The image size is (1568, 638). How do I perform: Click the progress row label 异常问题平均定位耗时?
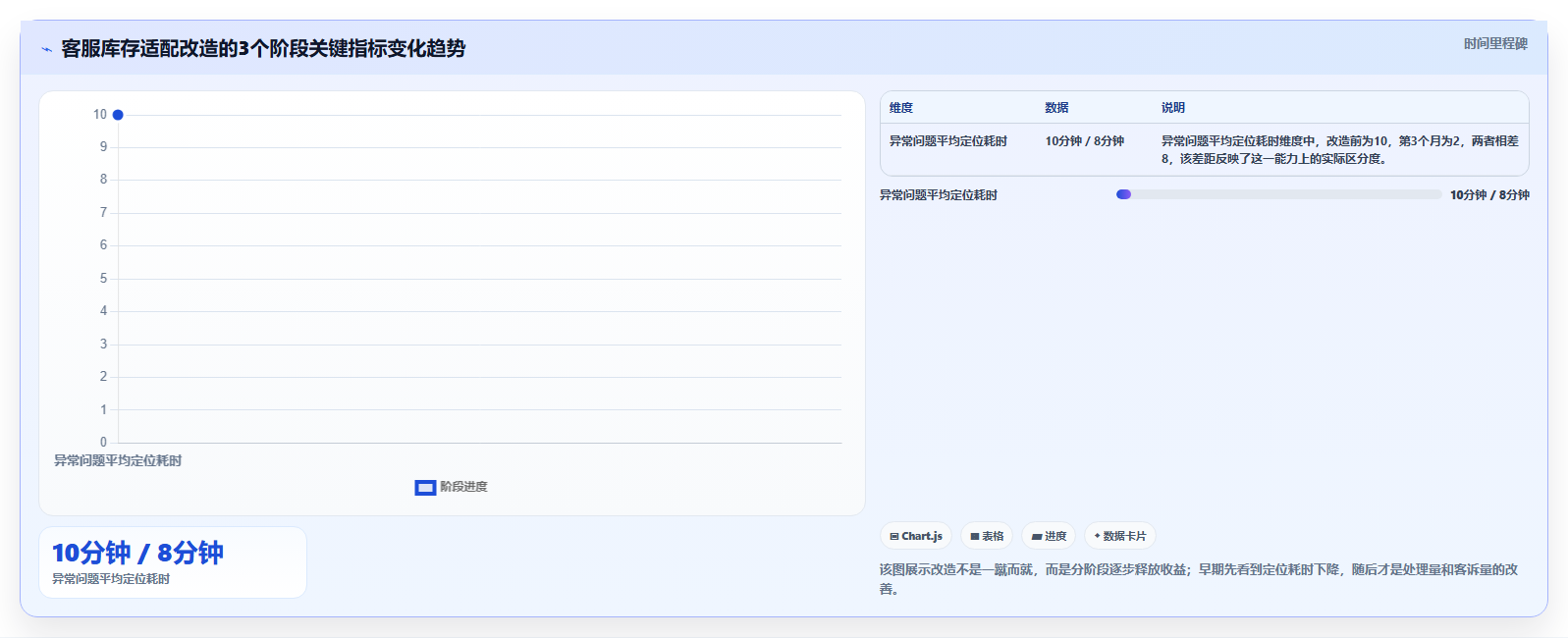(x=939, y=195)
